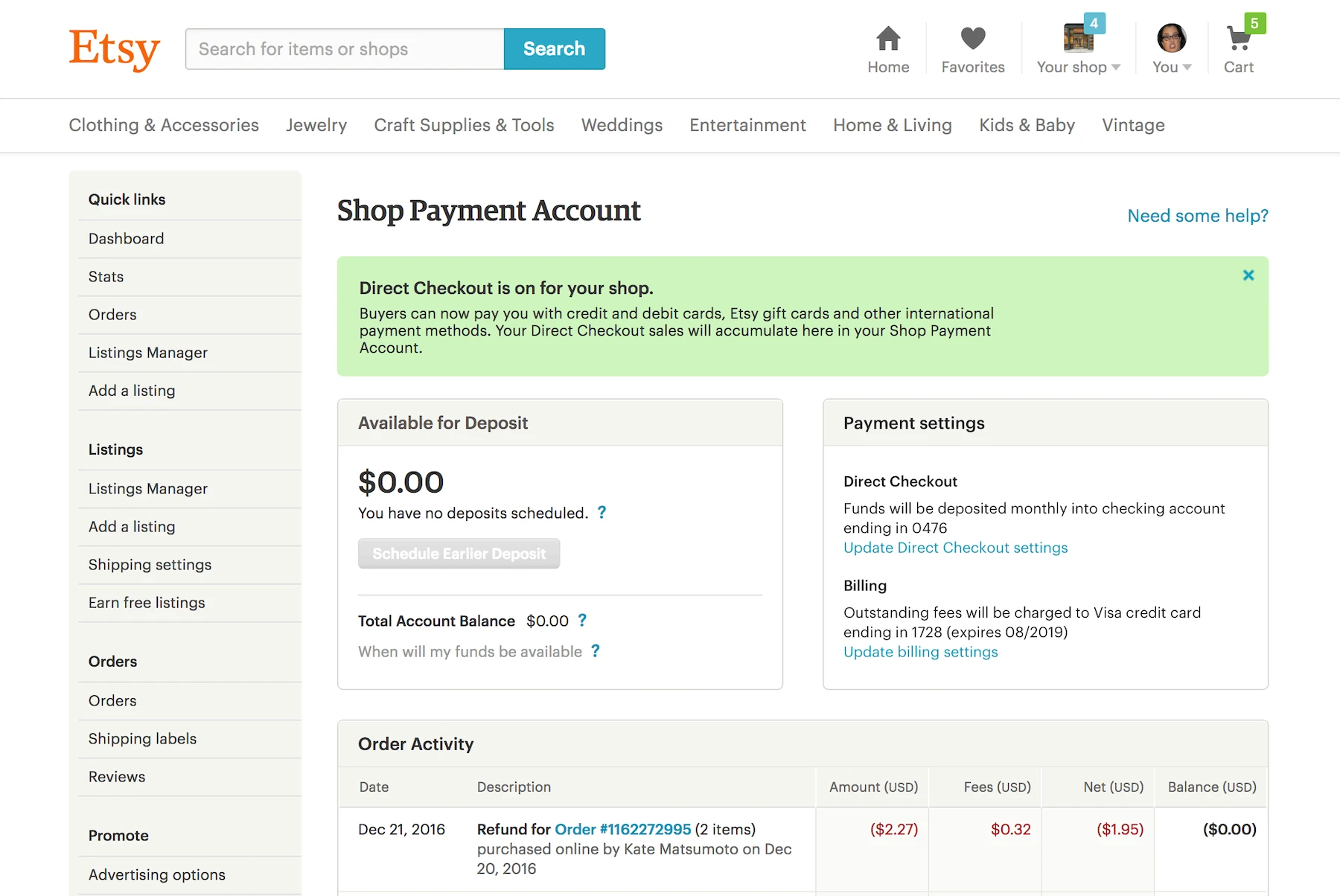The width and height of the screenshot is (1340, 896).
Task: Open Listings Manager from the sidebar
Action: pos(147,352)
